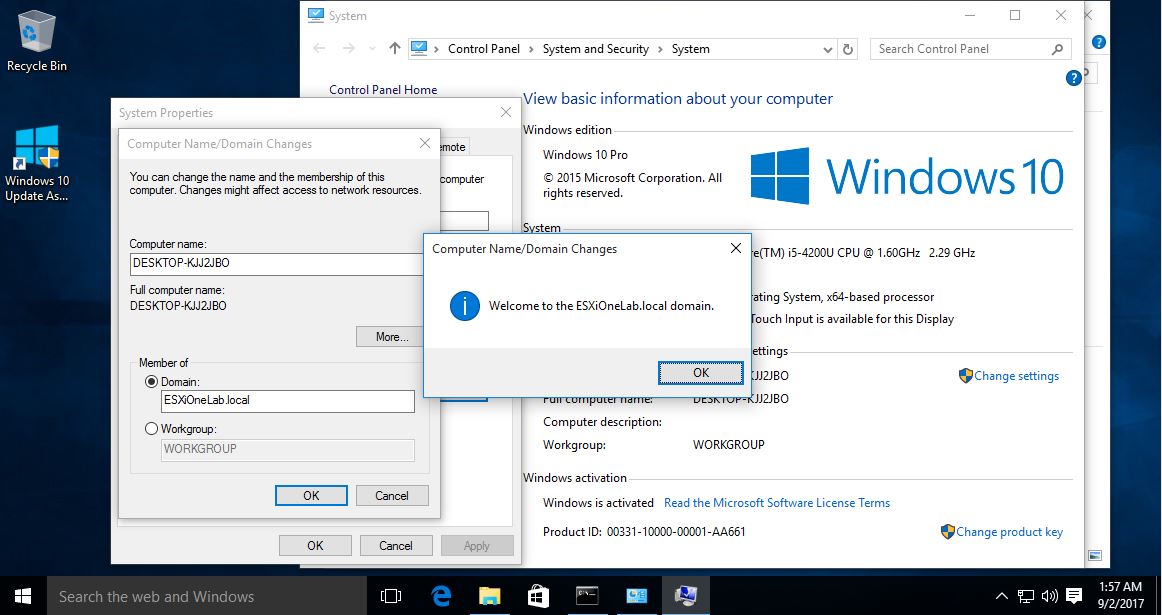This screenshot has height=615, width=1162.
Task: Launch Microsoft Edge from the taskbar
Action: coord(441,596)
